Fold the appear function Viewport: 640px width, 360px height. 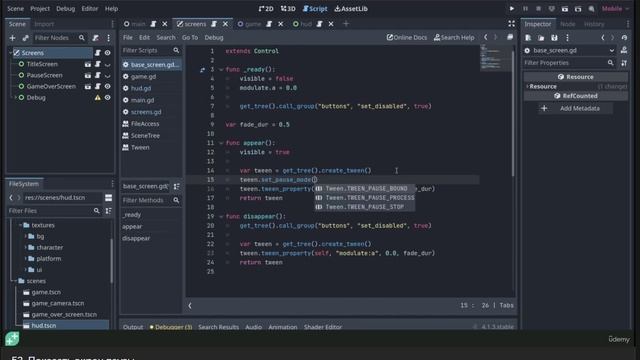(x=221, y=143)
